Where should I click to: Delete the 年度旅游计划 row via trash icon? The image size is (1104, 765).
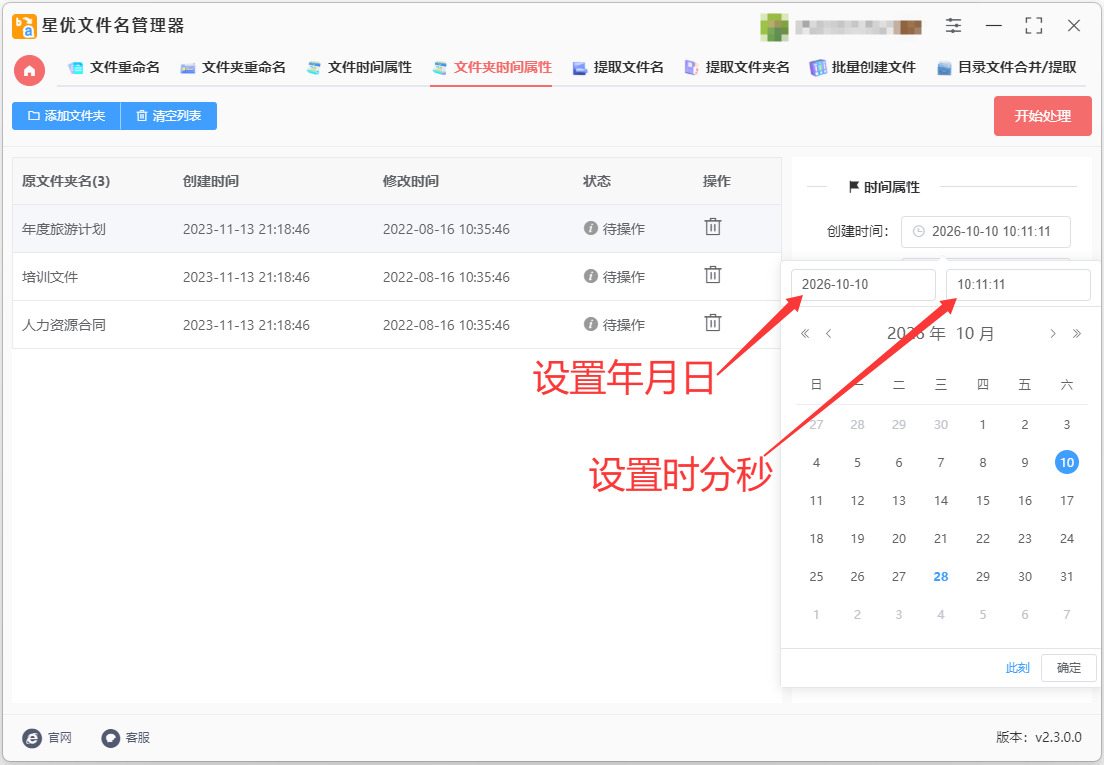coord(713,227)
